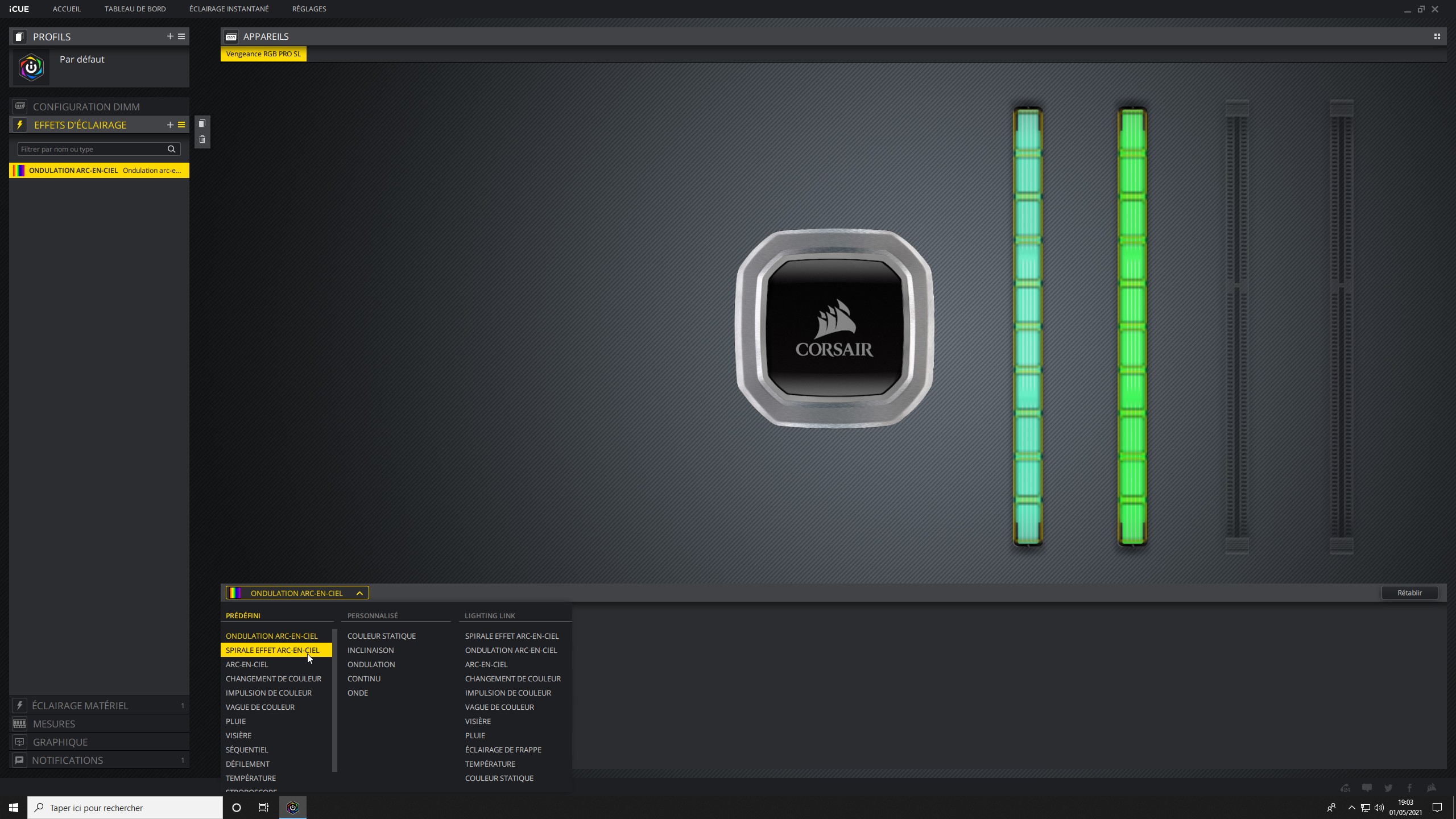Collapse the Ondulation Arc-en-ciel effect dropdown
This screenshot has width=1456, height=819.
pos(359,593)
